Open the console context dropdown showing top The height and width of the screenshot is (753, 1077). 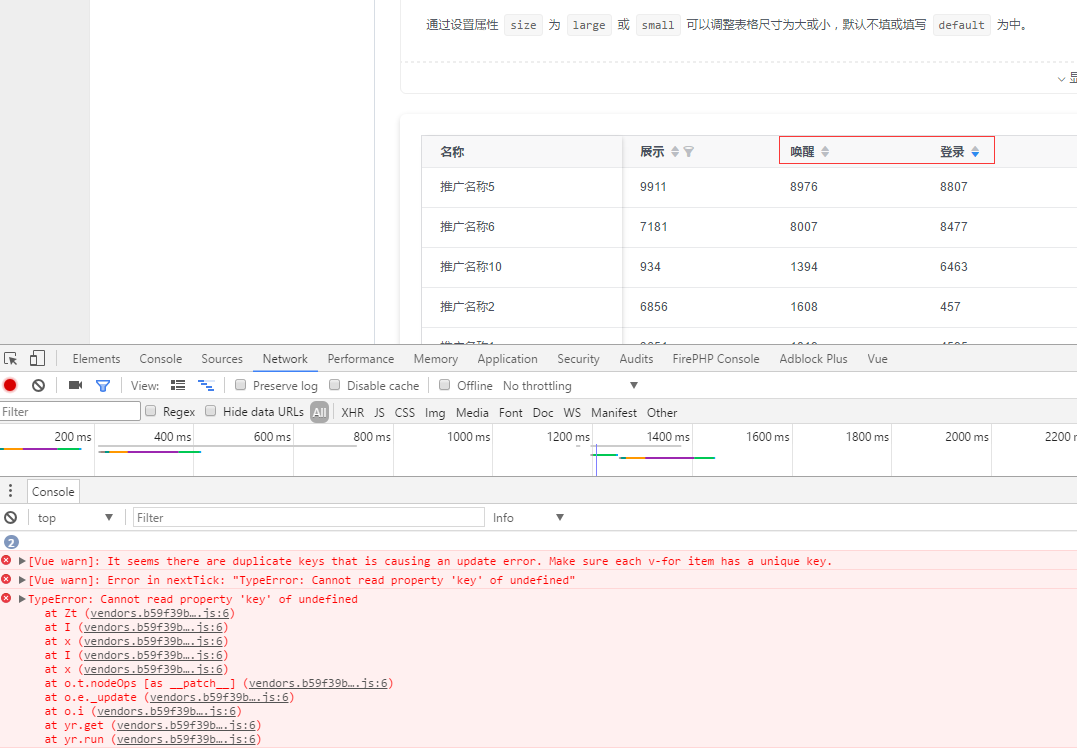tap(75, 517)
